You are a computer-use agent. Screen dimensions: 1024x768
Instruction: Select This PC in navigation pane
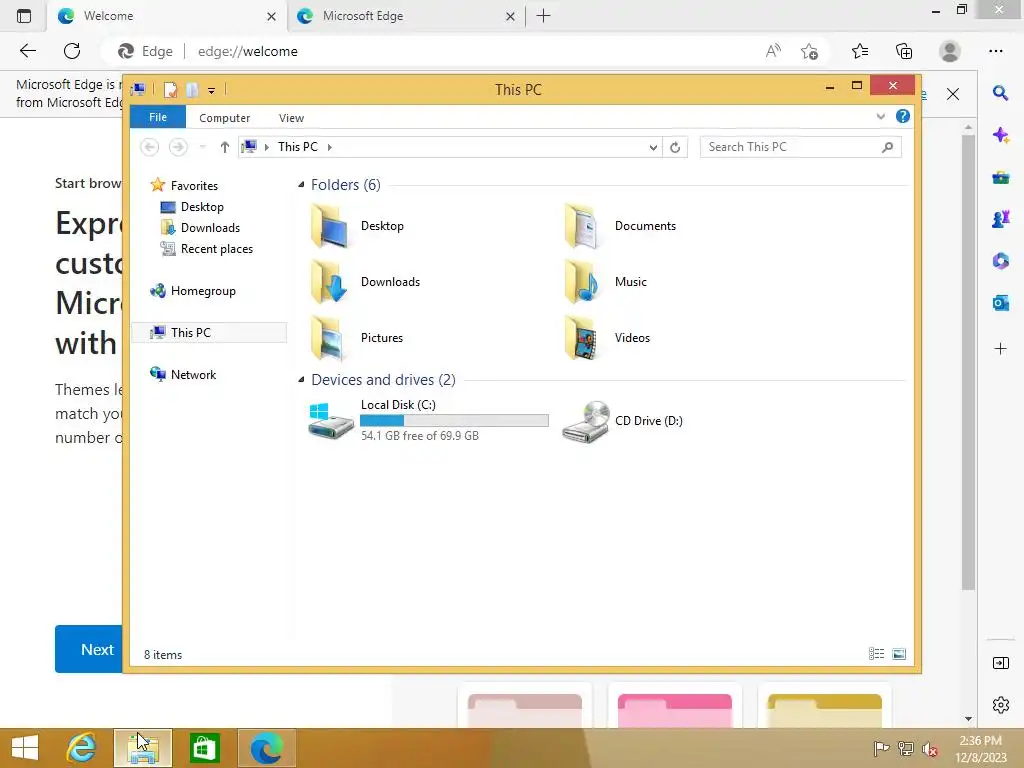point(209,333)
